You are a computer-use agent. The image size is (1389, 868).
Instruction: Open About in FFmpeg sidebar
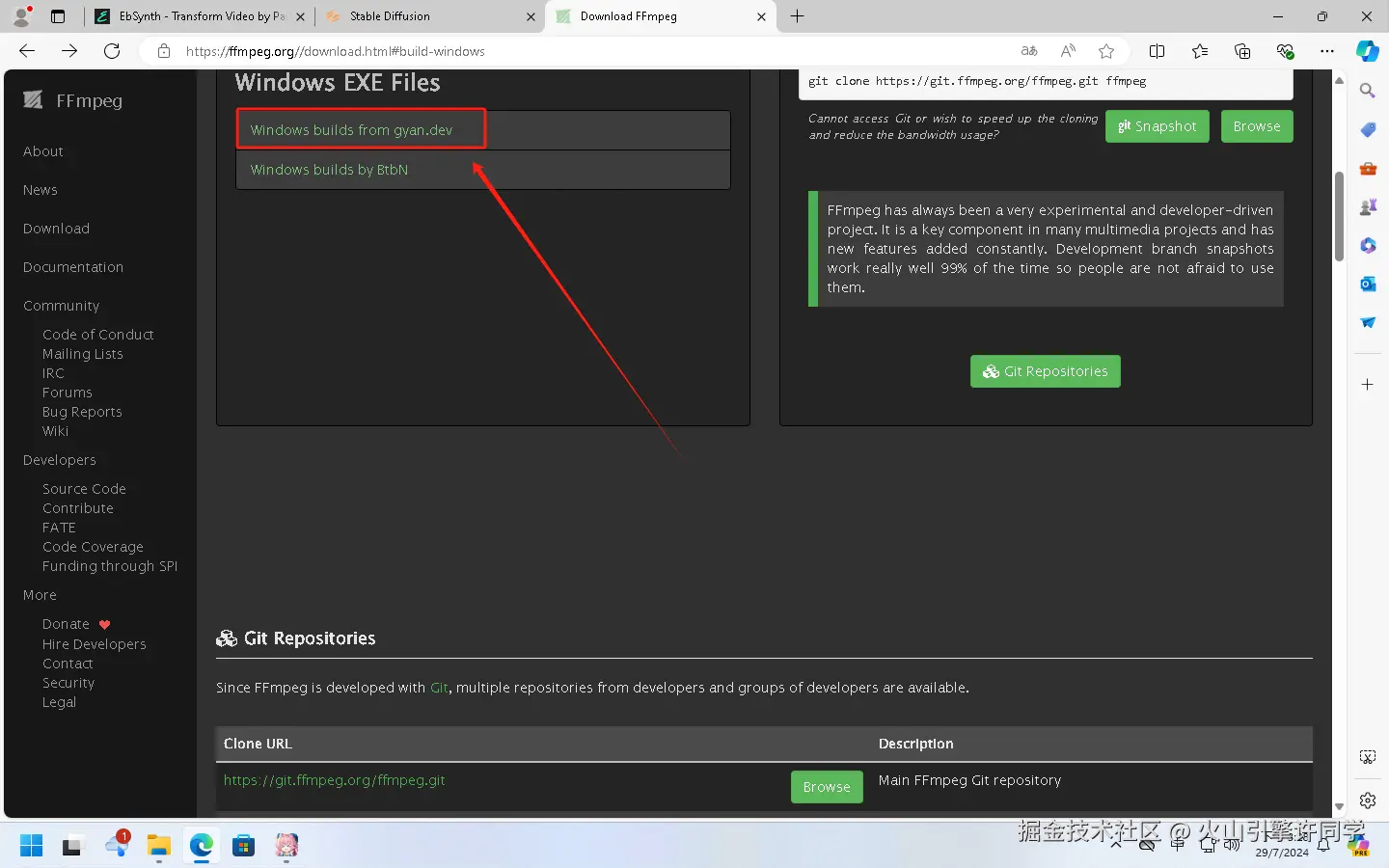pyautogui.click(x=43, y=151)
